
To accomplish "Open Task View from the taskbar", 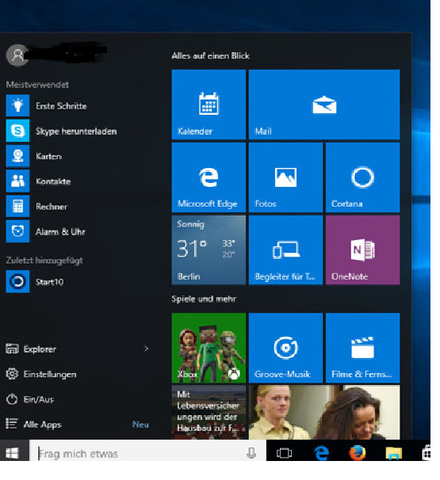I will [x=284, y=453].
